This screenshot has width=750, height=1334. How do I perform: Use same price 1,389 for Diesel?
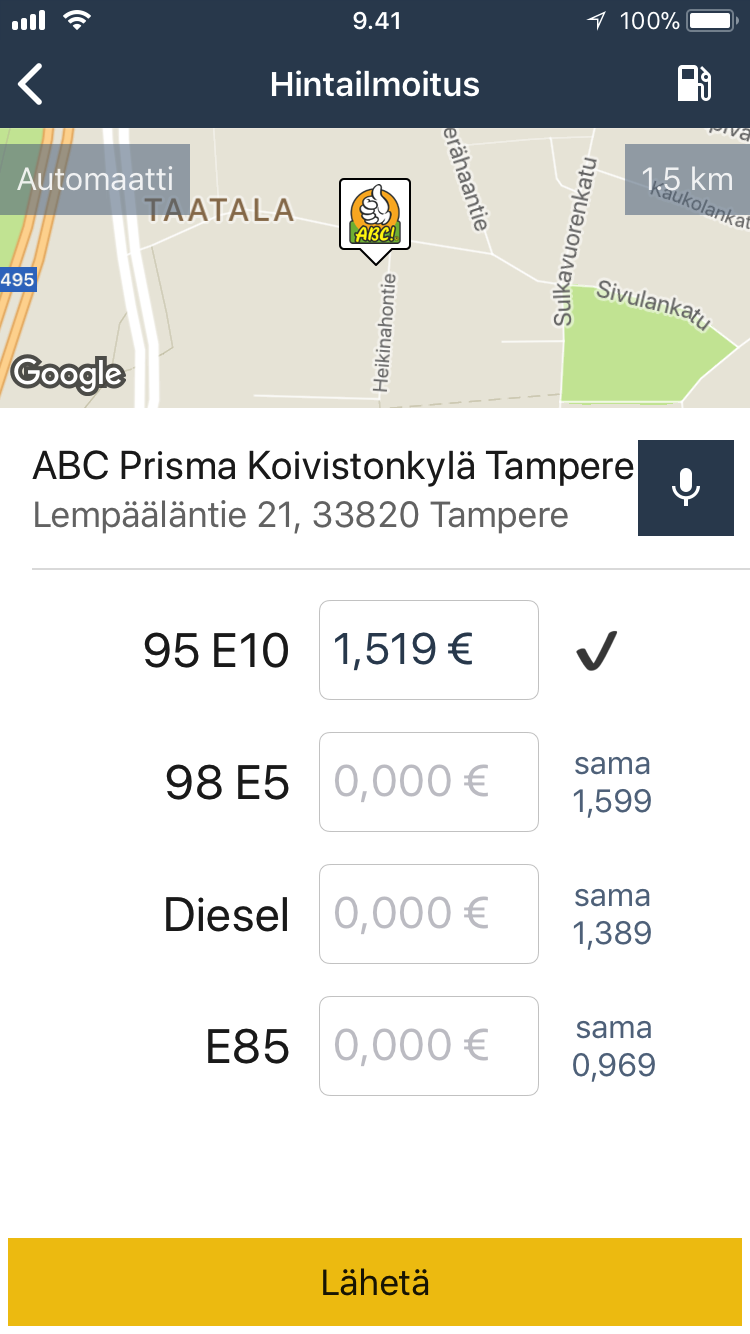pos(612,915)
